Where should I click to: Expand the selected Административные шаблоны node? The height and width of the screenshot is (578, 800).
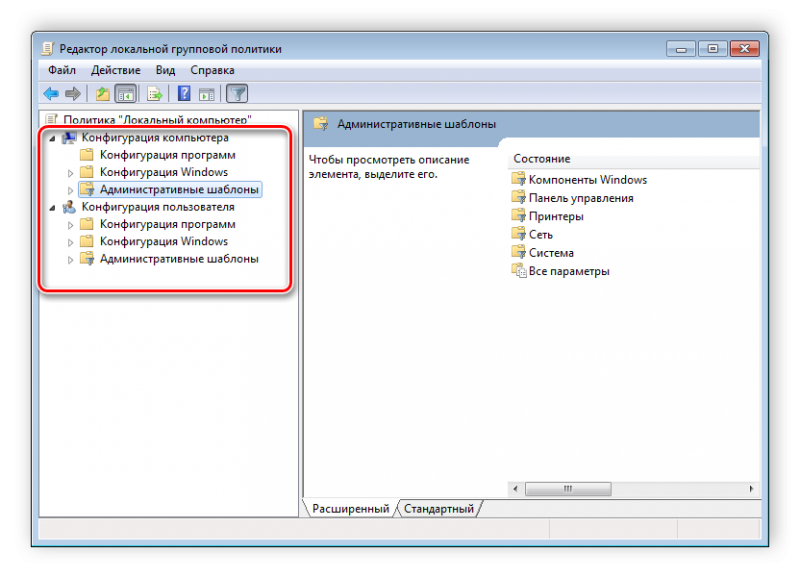[x=70, y=190]
